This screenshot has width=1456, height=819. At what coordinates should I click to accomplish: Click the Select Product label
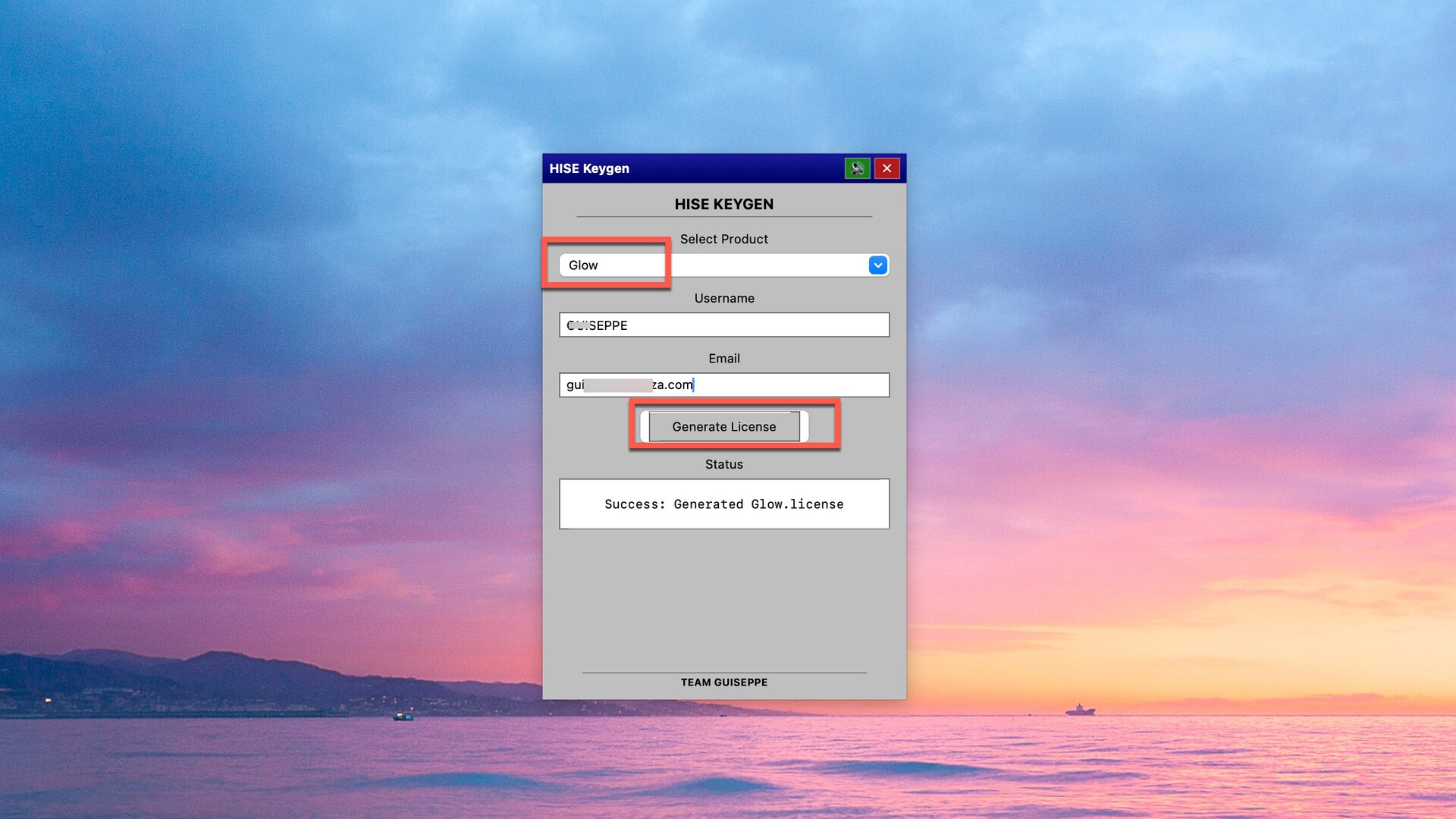[x=723, y=239]
